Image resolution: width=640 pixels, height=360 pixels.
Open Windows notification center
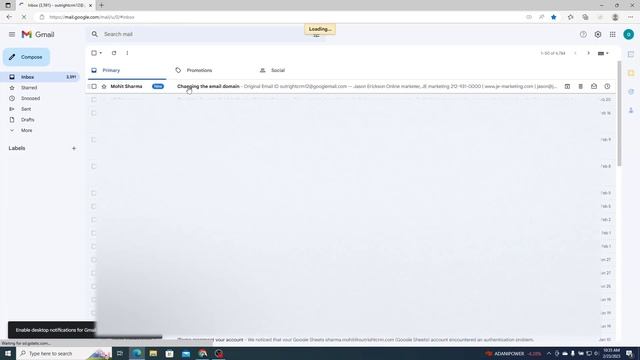[x=629, y=353]
